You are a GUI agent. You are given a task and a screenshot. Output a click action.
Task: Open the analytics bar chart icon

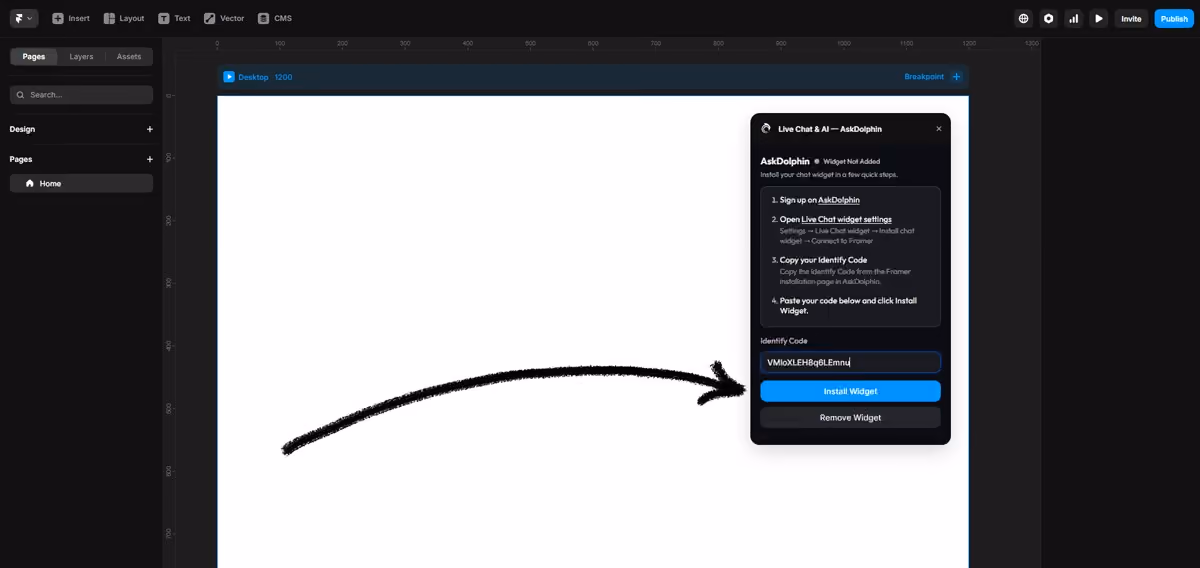point(1074,18)
